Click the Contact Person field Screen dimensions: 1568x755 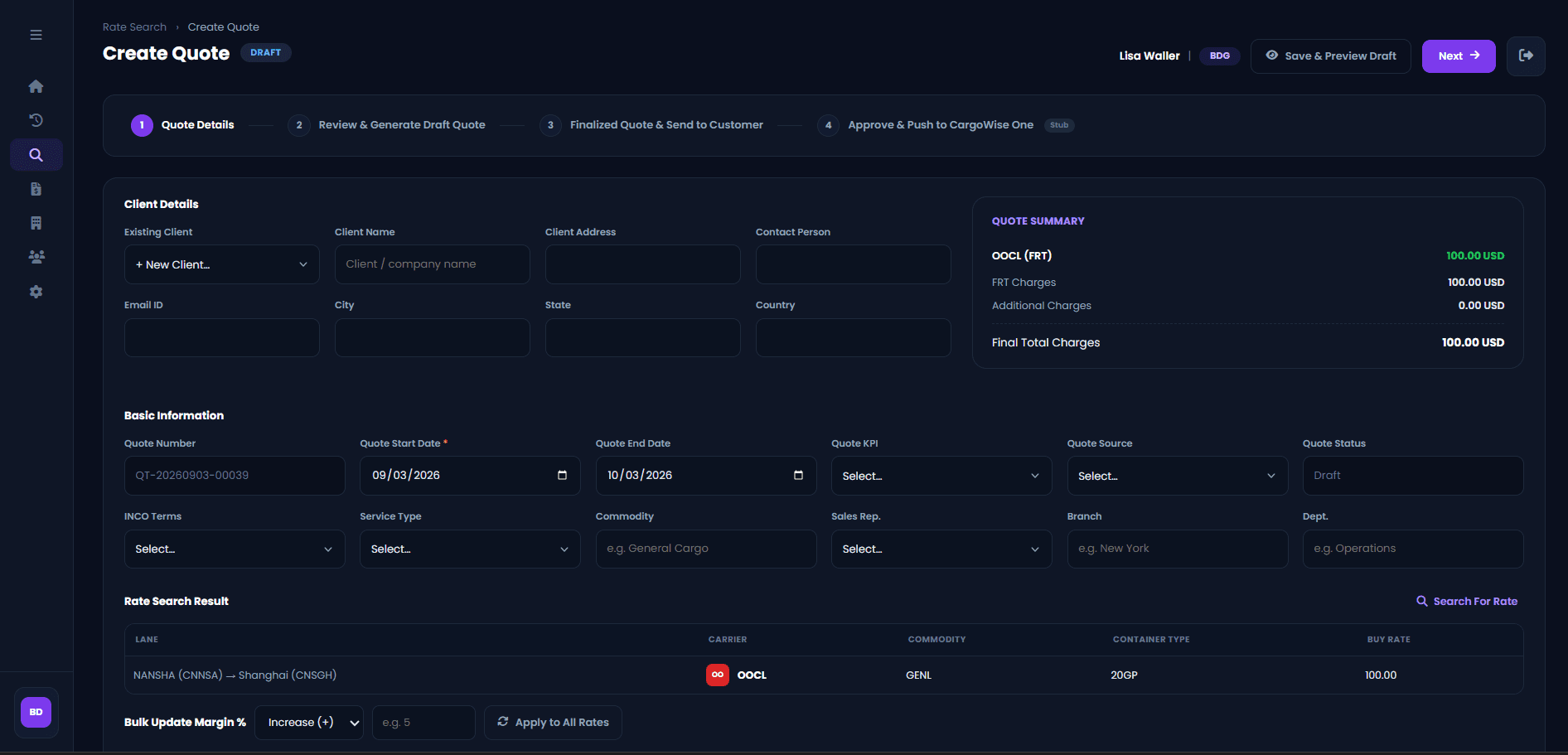(853, 264)
